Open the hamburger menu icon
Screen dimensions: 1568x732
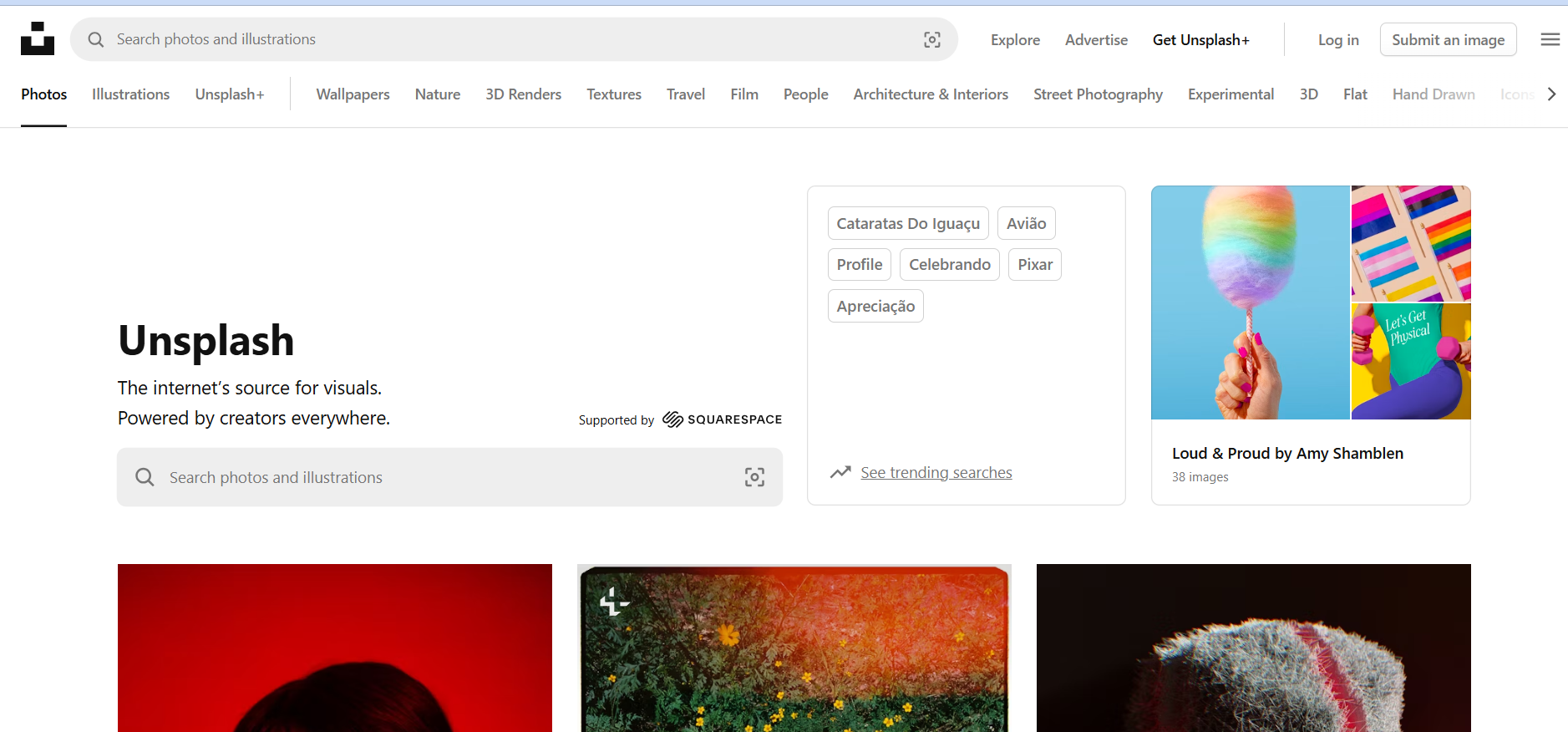pos(1550,39)
